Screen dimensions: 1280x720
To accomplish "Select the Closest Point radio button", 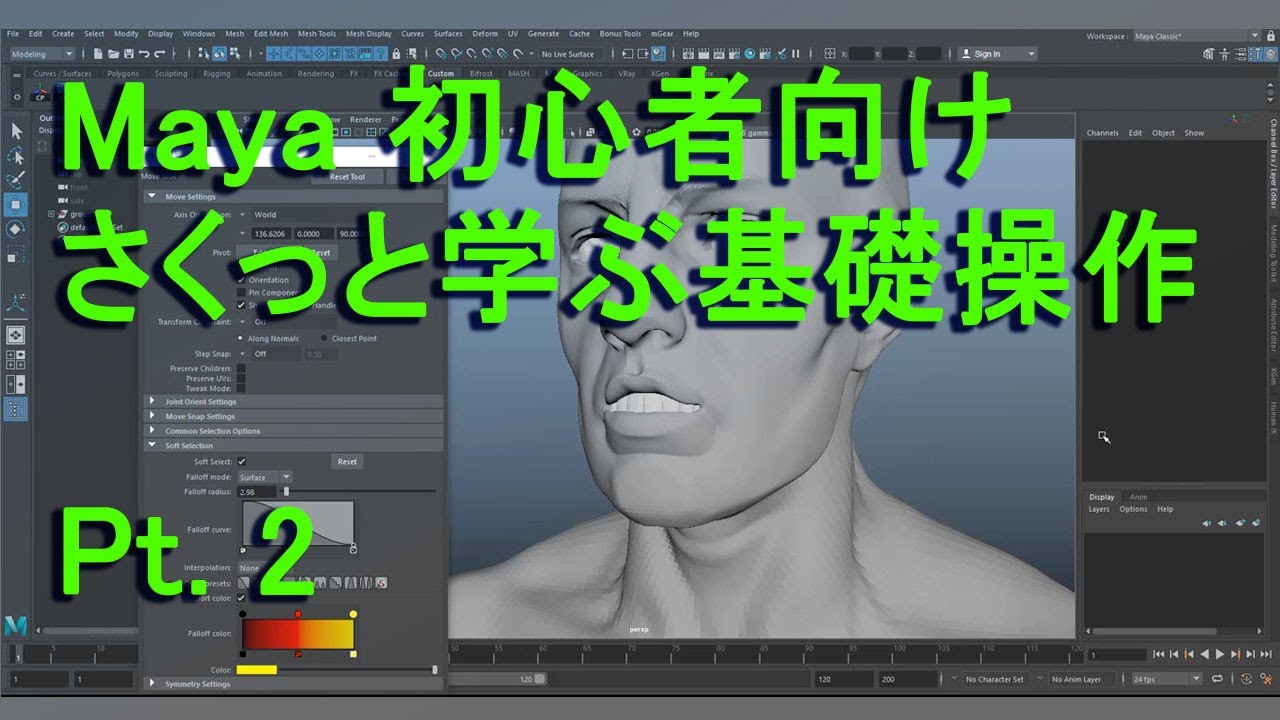I will pos(324,338).
